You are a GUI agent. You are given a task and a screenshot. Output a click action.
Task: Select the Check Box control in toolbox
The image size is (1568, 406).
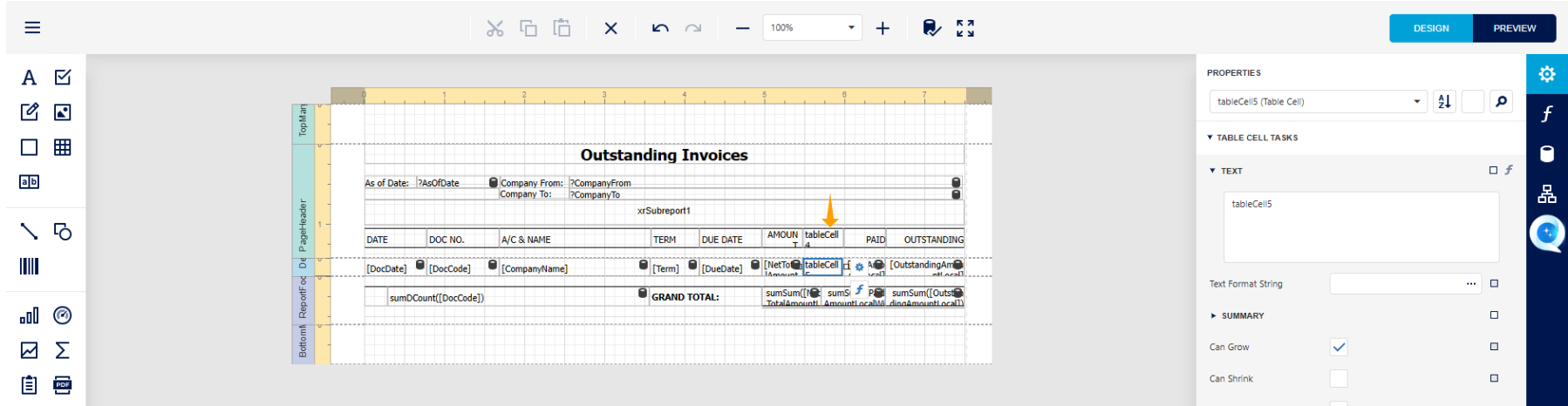pyautogui.click(x=63, y=78)
